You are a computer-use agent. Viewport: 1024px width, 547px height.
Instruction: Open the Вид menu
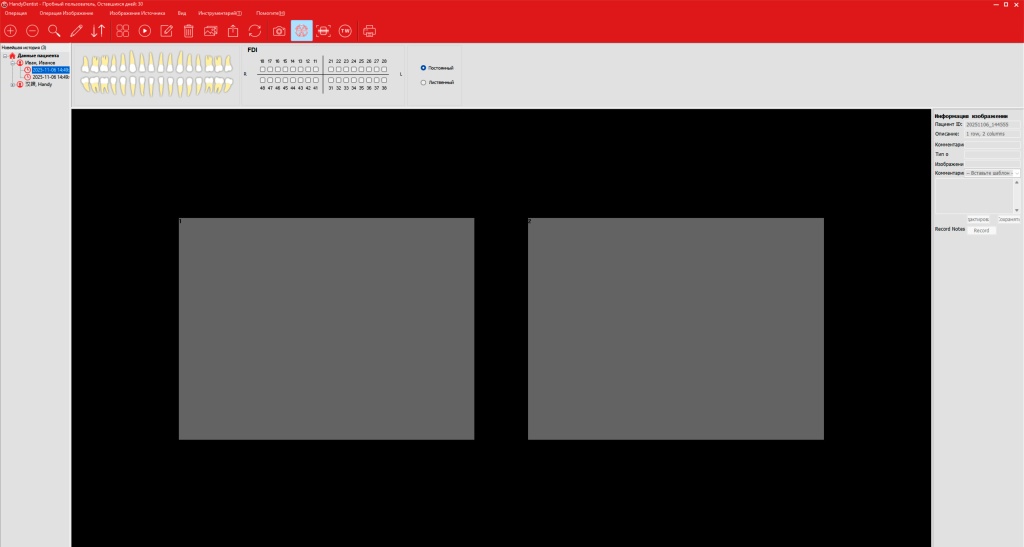point(182,13)
